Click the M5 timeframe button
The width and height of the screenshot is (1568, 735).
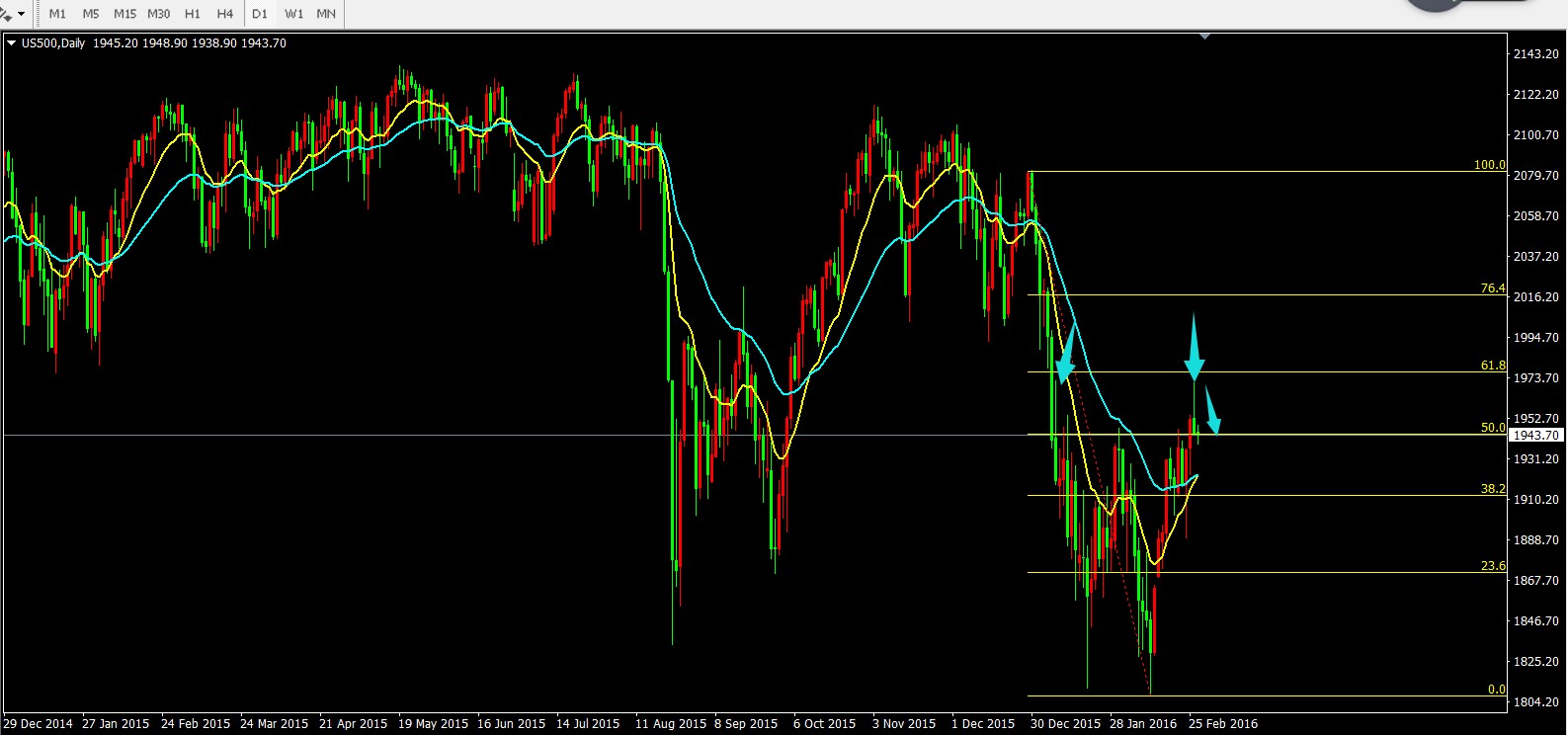91,14
